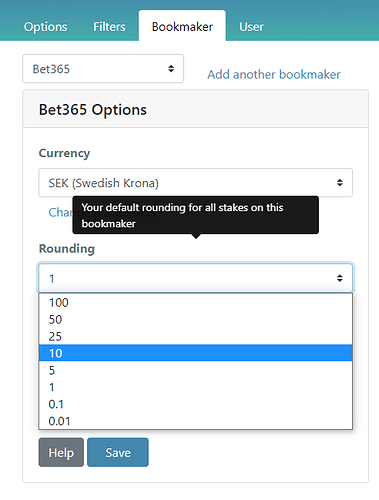Image resolution: width=379 pixels, height=500 pixels.
Task: Collapse the Rounding dropdown showing 1
Action: pyautogui.click(x=195, y=278)
